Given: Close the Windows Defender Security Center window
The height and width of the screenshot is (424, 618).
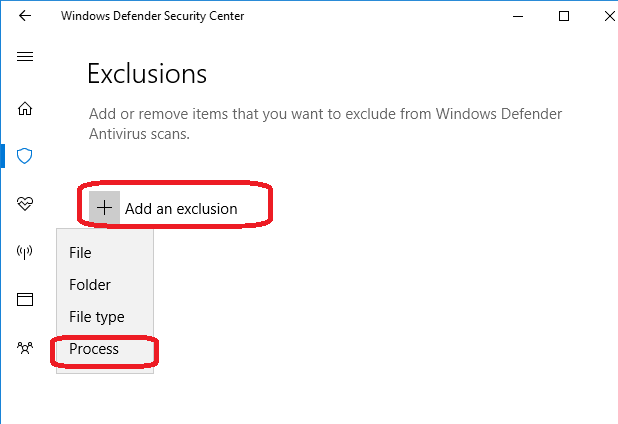Looking at the screenshot, I should [609, 16].
